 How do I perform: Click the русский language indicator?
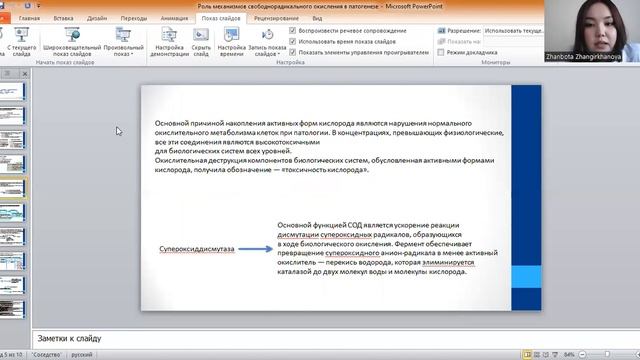coord(82,355)
